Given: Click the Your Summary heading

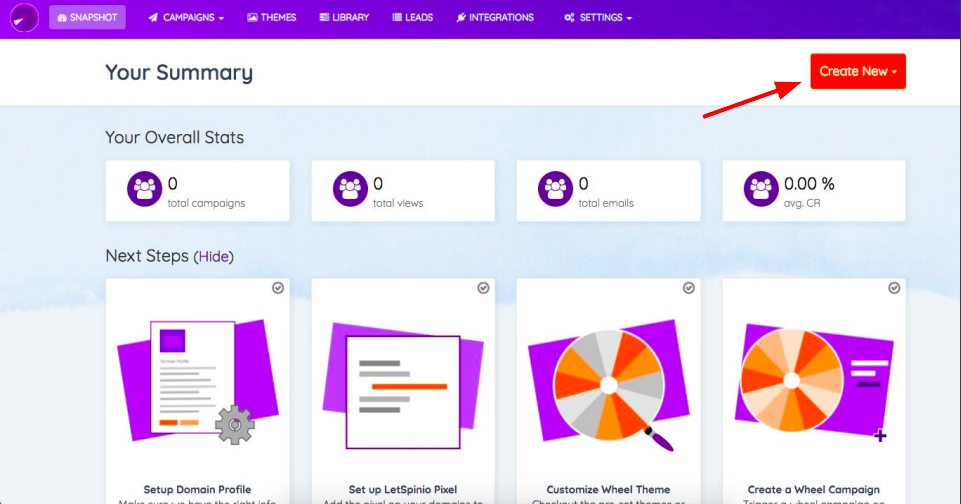Looking at the screenshot, I should pos(179,72).
